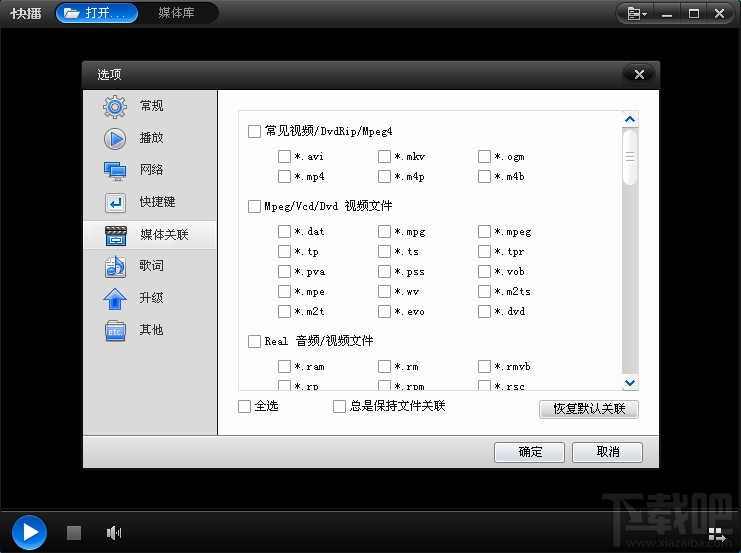Tick the 全选 select all checkbox
Image resolution: width=741 pixels, height=553 pixels.
click(x=244, y=406)
